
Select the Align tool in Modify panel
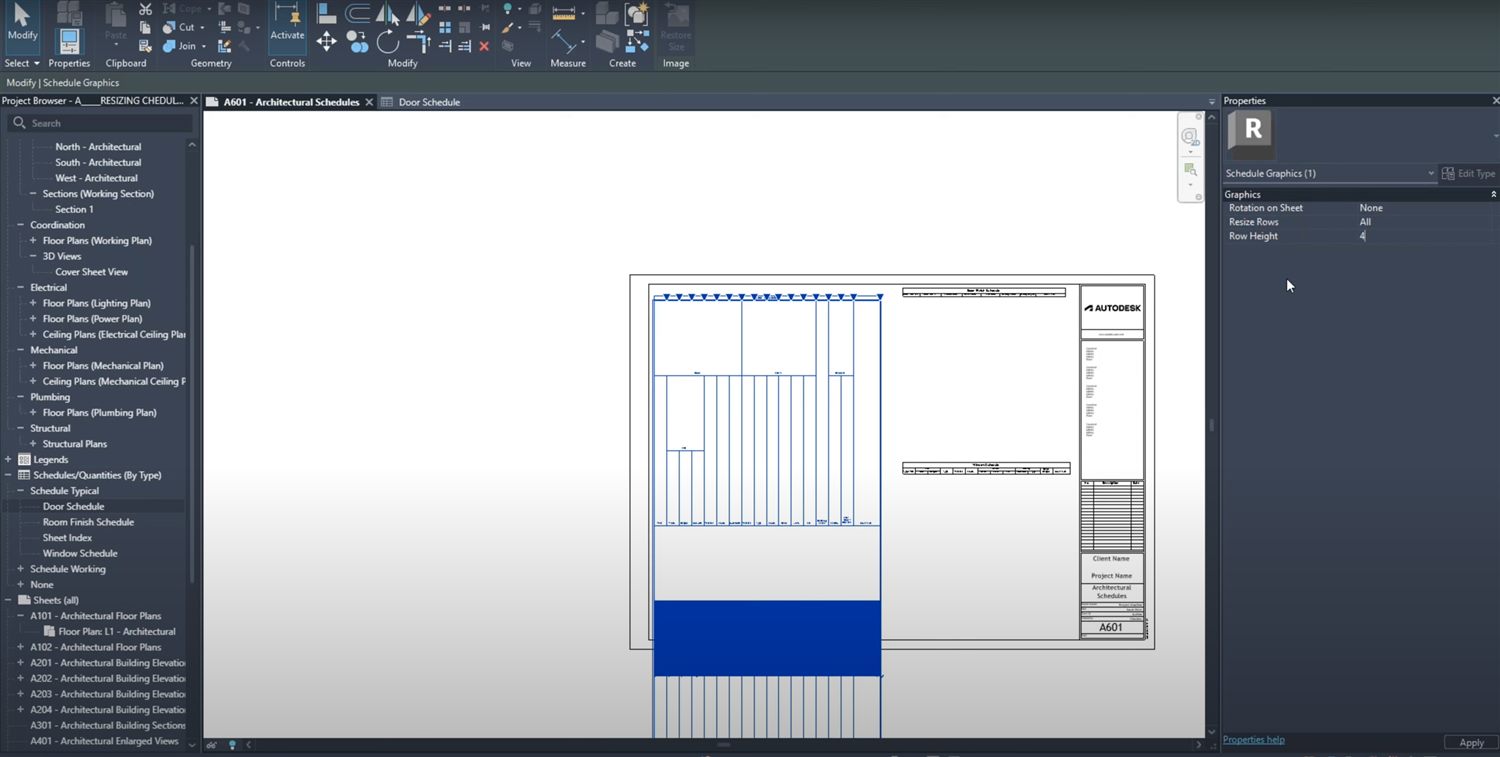coord(326,13)
